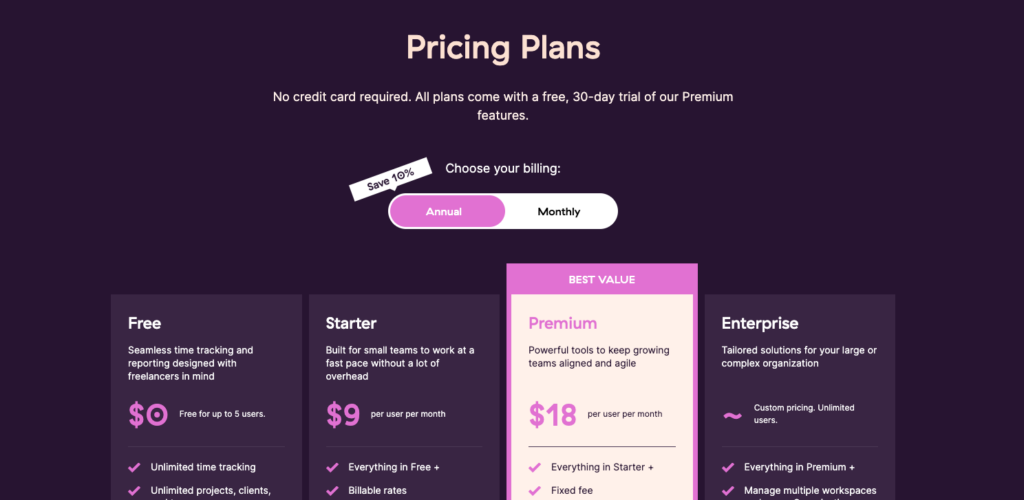Select the Starter plan heading

point(351,323)
